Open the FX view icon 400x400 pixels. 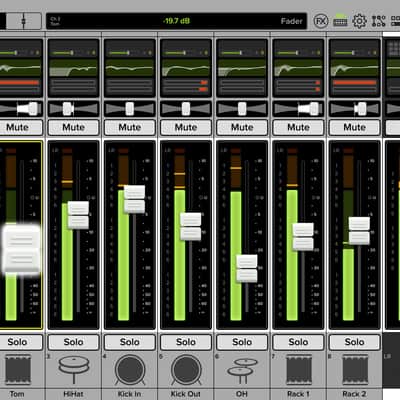tap(321, 21)
